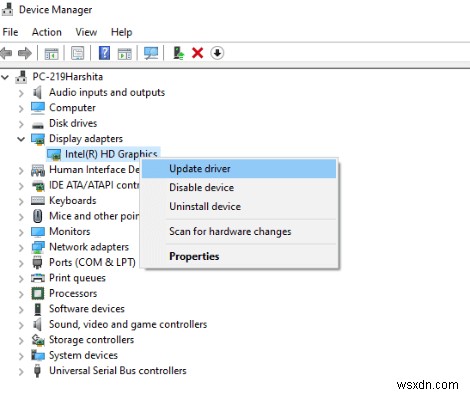This screenshot has width=470, height=395.
Task: Select the IDE ATA/ATAPI controllers row
Action: click(x=94, y=185)
